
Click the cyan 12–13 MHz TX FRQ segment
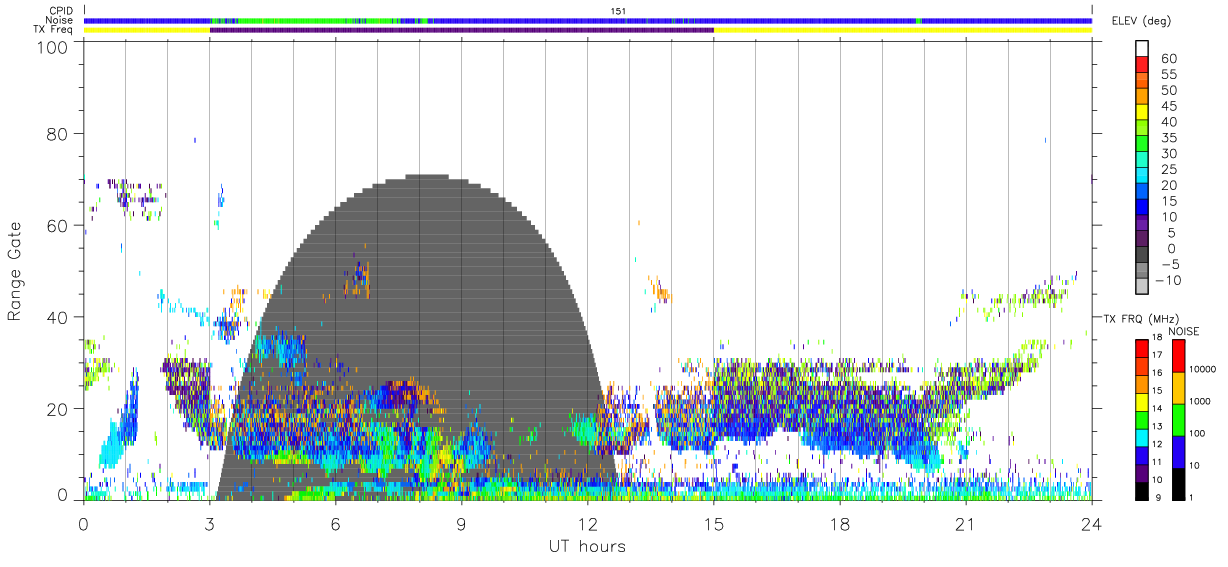[1141, 437]
